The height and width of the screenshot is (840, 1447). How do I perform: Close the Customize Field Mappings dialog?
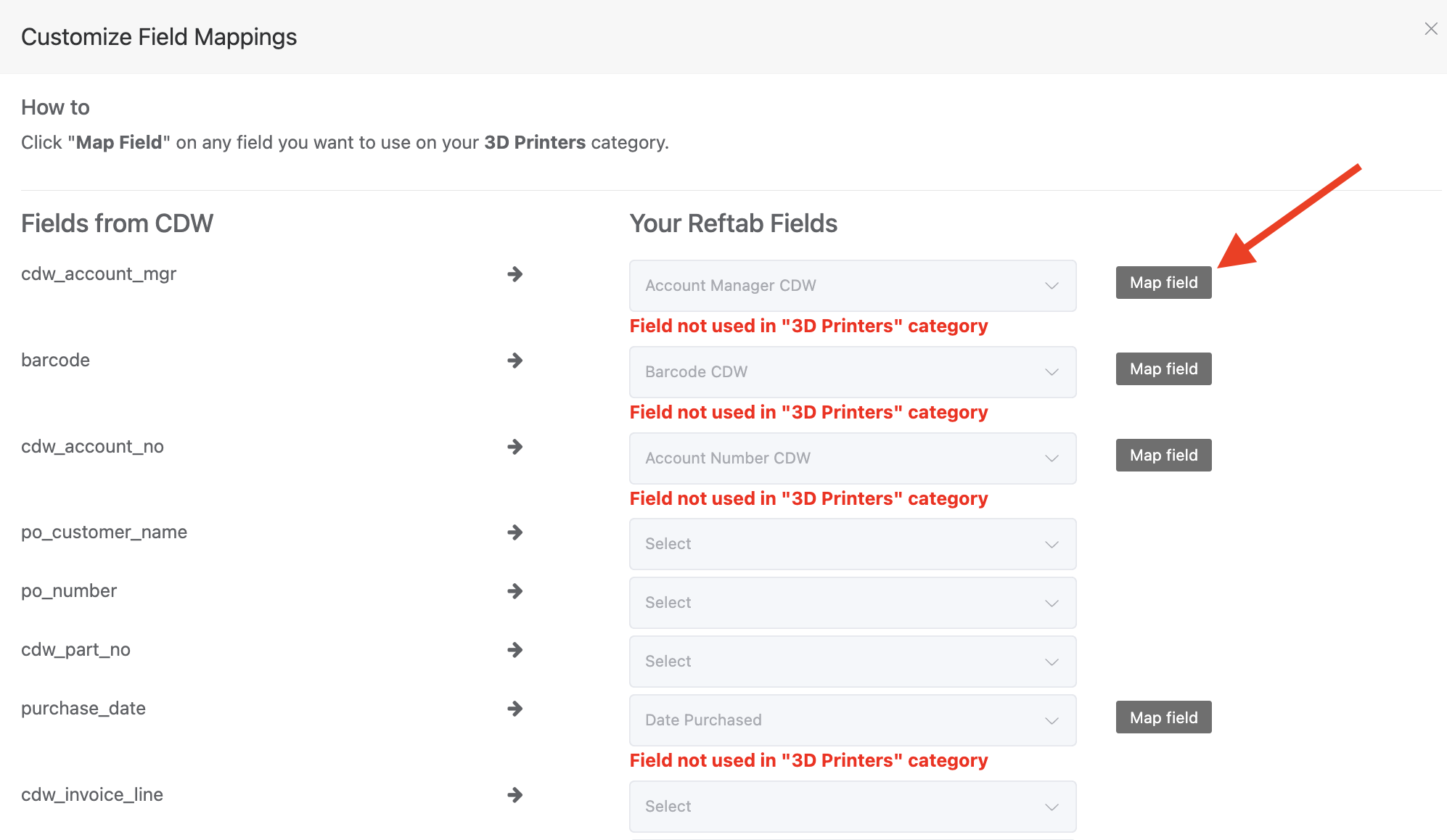point(1430,29)
